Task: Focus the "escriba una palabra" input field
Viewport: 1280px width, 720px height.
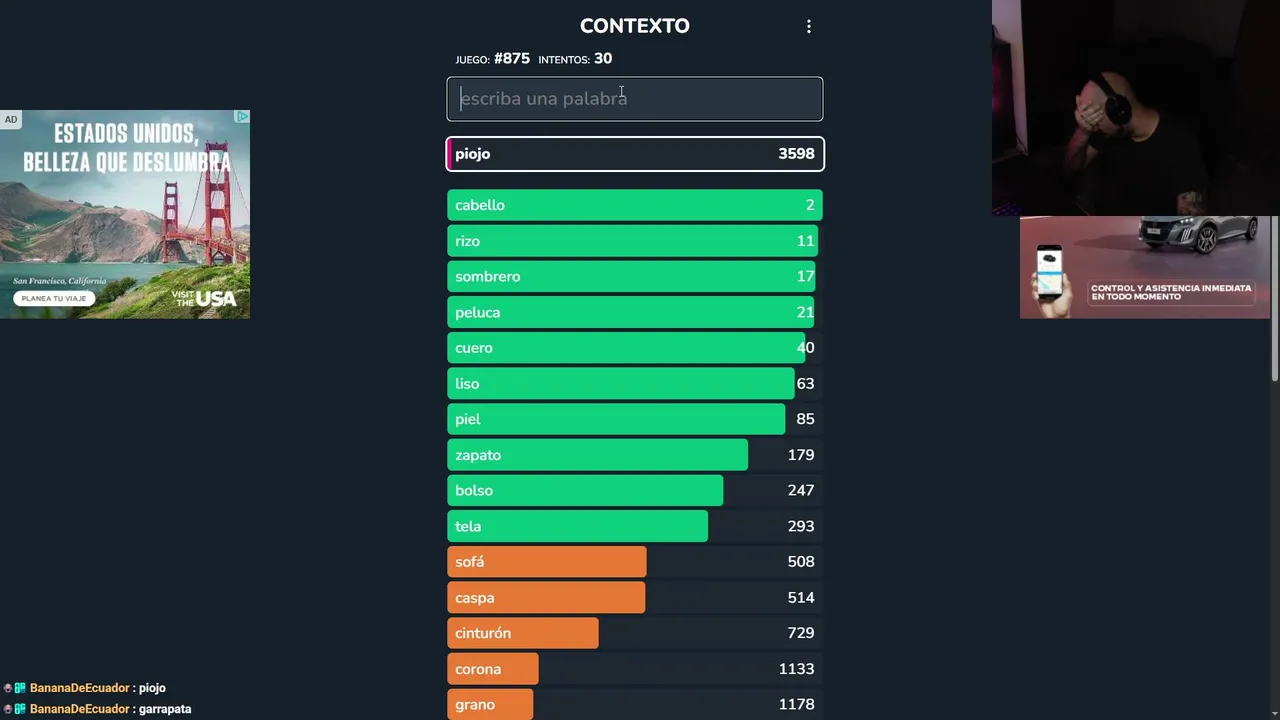Action: (x=635, y=99)
